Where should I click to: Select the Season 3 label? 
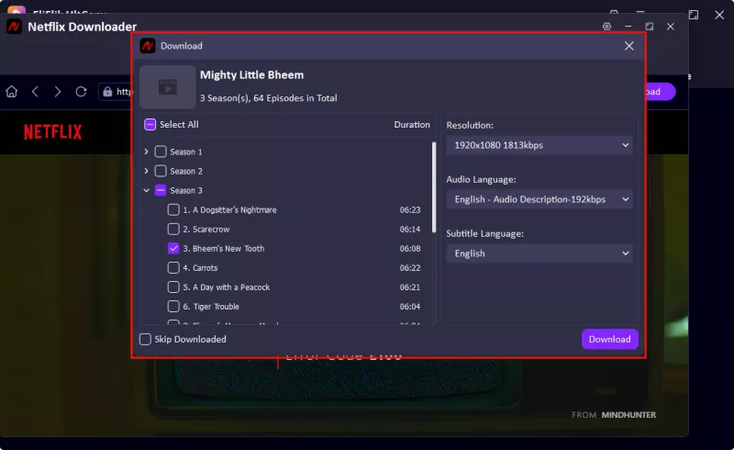[x=186, y=191]
